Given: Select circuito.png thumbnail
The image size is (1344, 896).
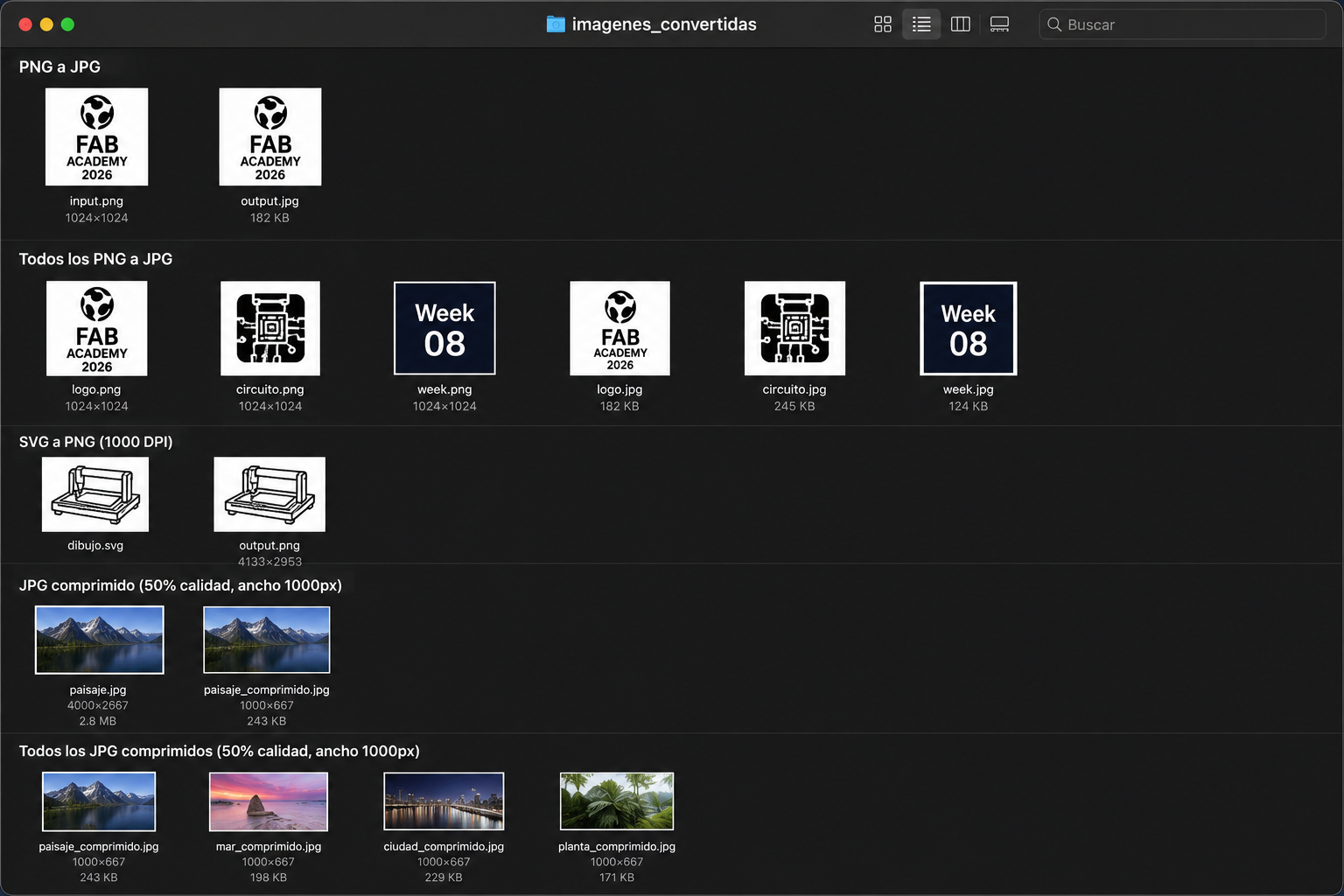Looking at the screenshot, I should (x=269, y=328).
